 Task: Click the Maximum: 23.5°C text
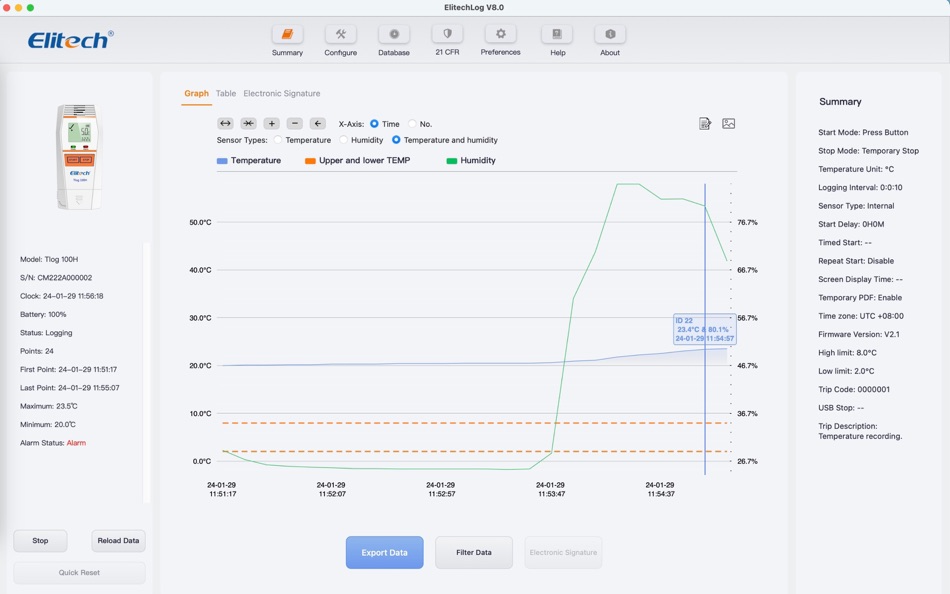click(x=48, y=406)
